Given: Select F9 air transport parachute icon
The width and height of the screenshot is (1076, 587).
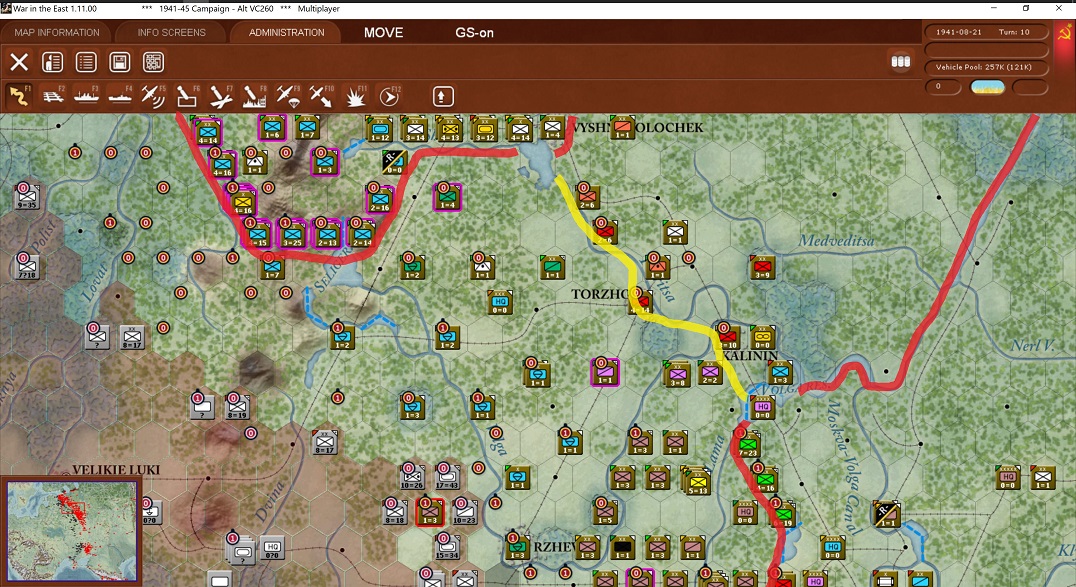Looking at the screenshot, I should [288, 96].
